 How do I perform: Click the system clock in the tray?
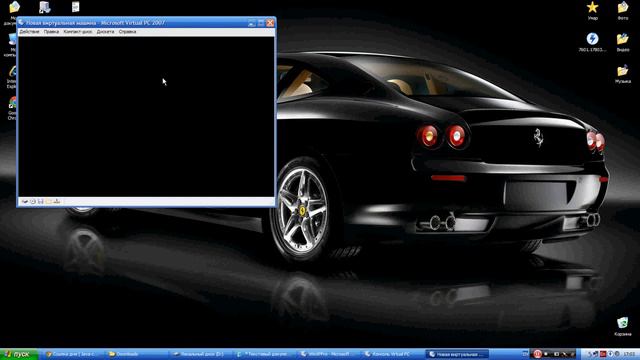[x=629, y=354]
